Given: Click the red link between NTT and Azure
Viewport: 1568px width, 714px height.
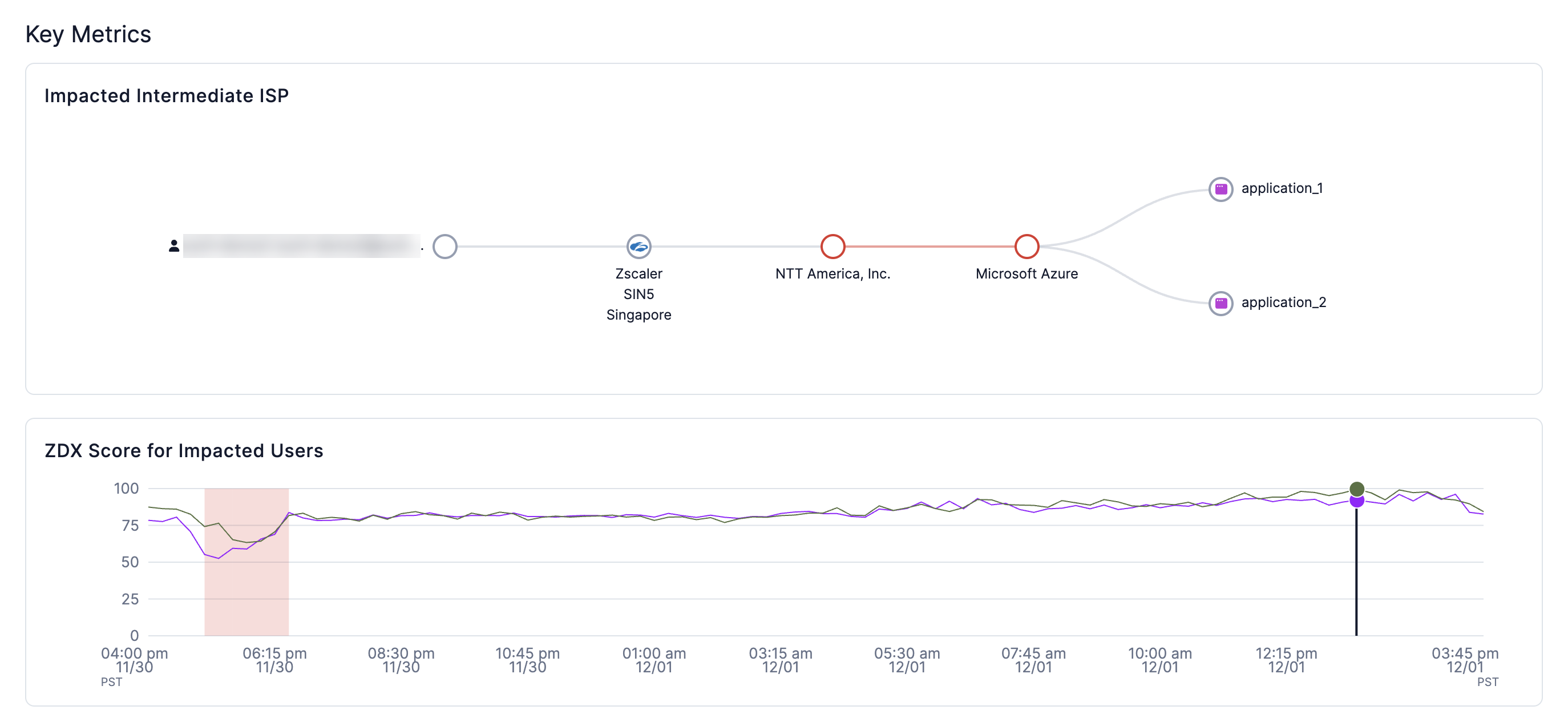Looking at the screenshot, I should (930, 247).
